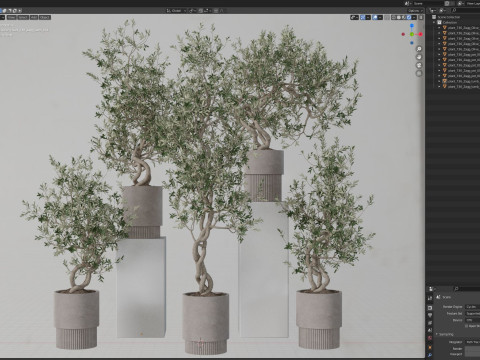This screenshot has height=360, width=480.
Task: Open the Output properties tab
Action: point(430,315)
